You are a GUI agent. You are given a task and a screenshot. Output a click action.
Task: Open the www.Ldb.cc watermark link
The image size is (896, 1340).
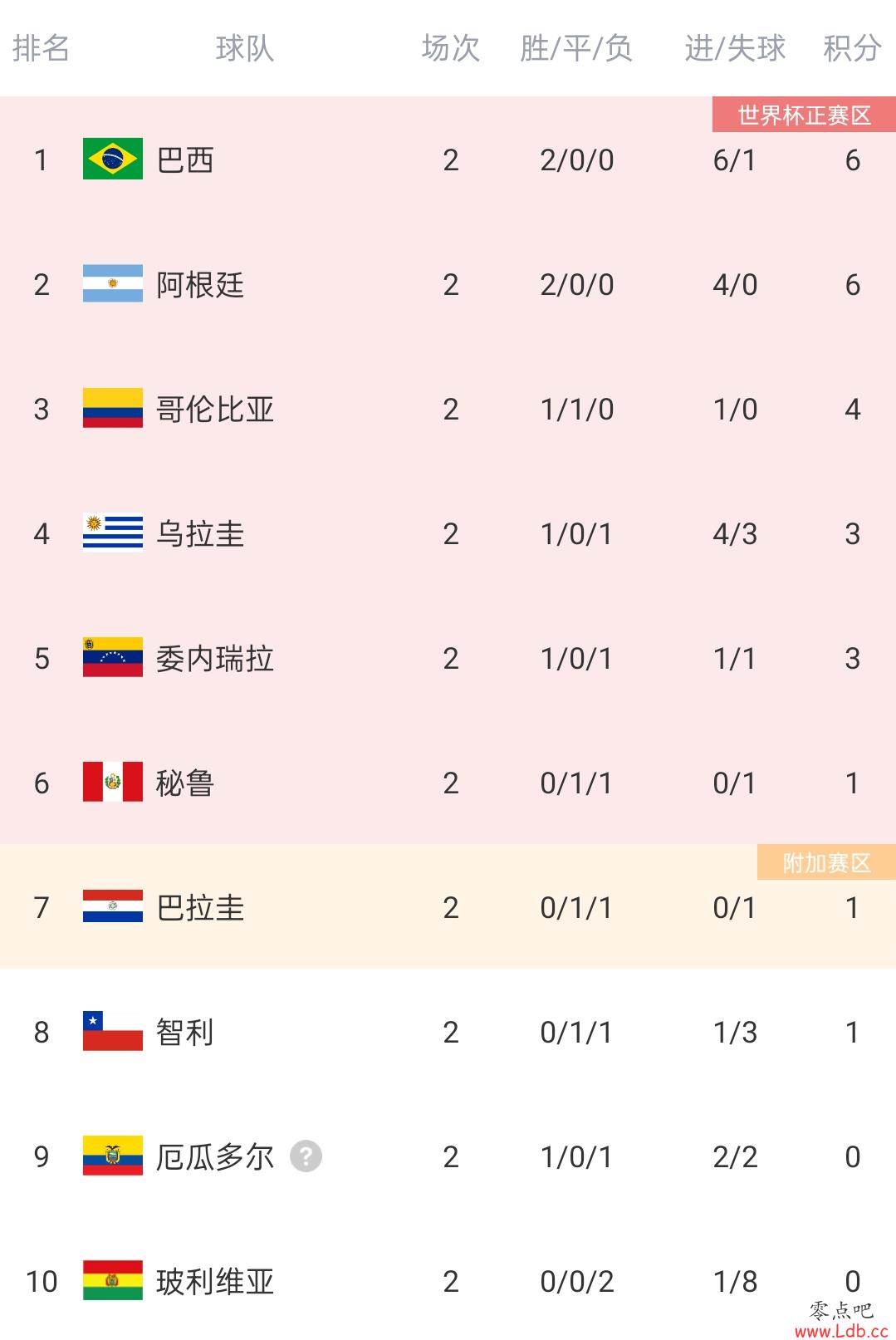point(841,1331)
